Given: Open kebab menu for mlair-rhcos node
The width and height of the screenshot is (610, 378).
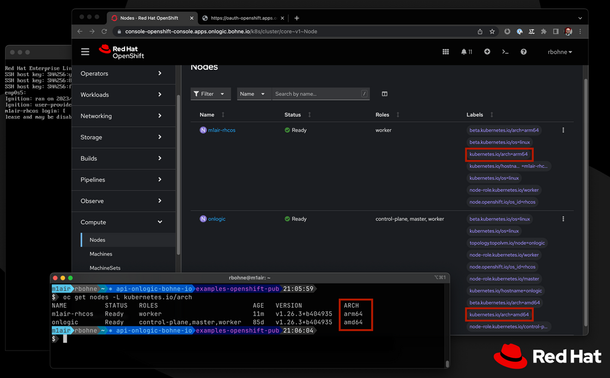Looking at the screenshot, I should pos(563,130).
